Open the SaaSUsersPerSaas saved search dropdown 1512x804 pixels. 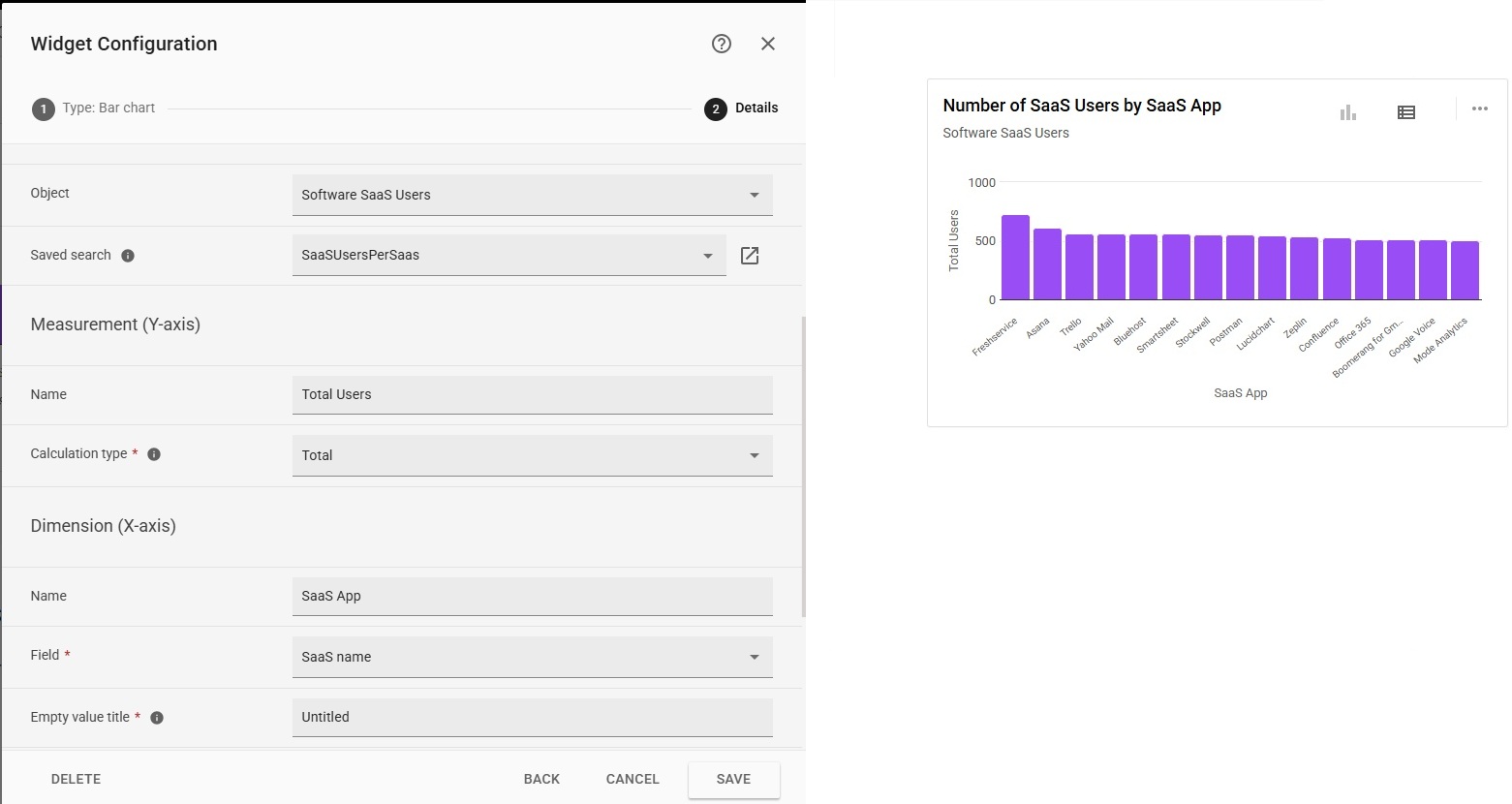509,255
